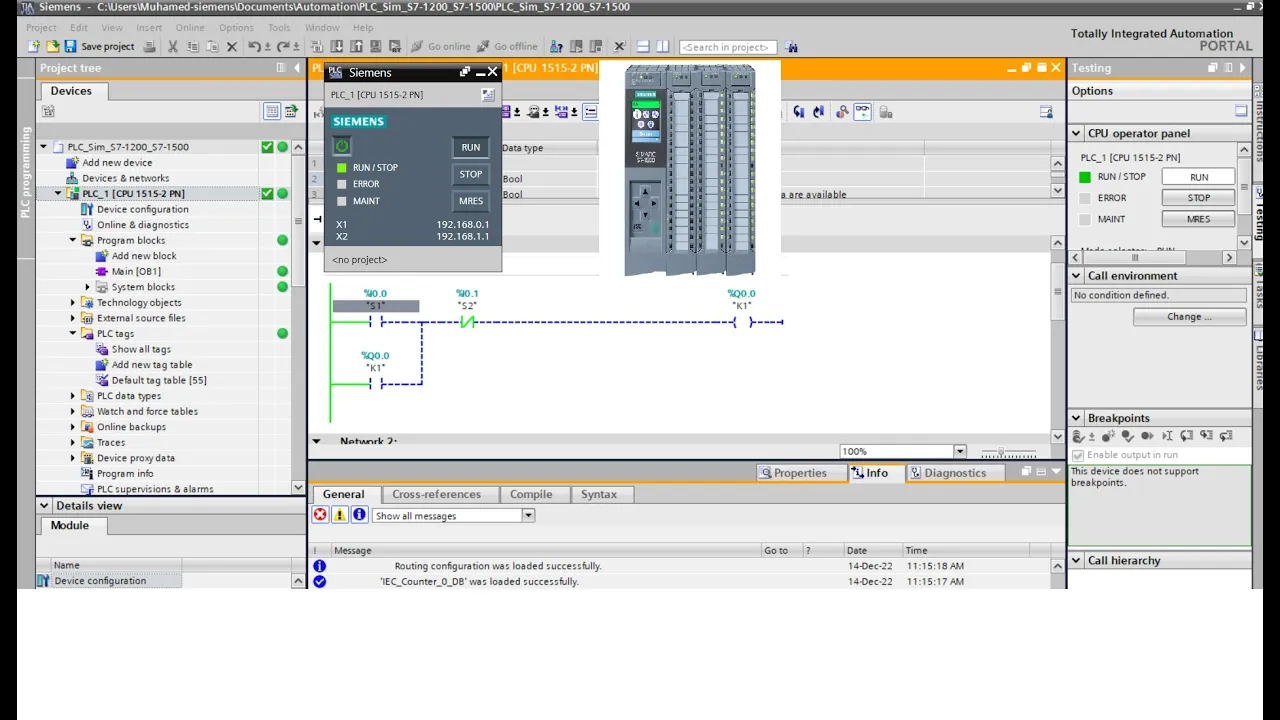Collapse the PLC tags folder
This screenshot has height=720, width=1280.
[73, 333]
